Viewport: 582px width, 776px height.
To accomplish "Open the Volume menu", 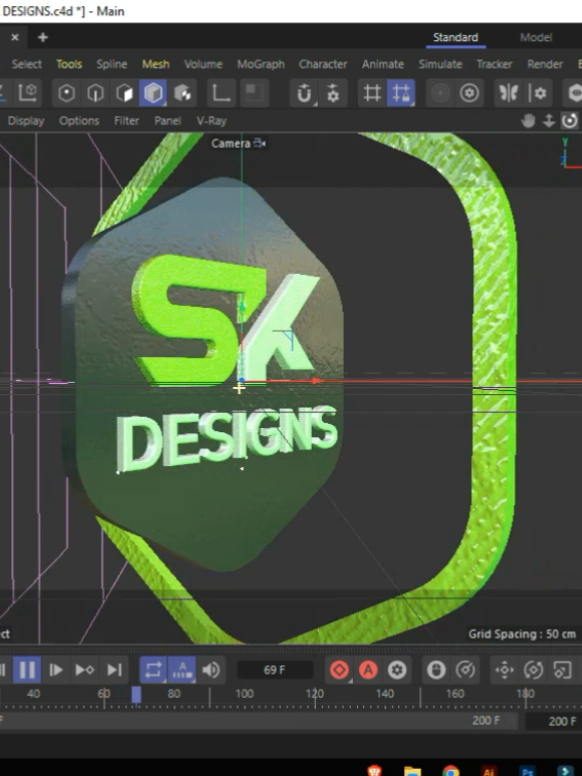I will point(203,64).
